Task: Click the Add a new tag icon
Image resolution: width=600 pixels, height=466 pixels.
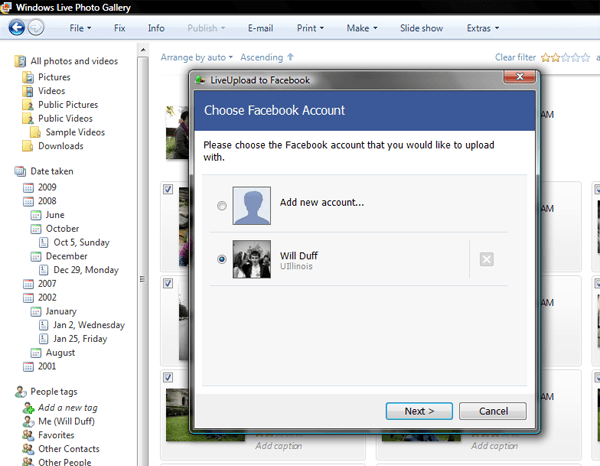Action: [28, 408]
